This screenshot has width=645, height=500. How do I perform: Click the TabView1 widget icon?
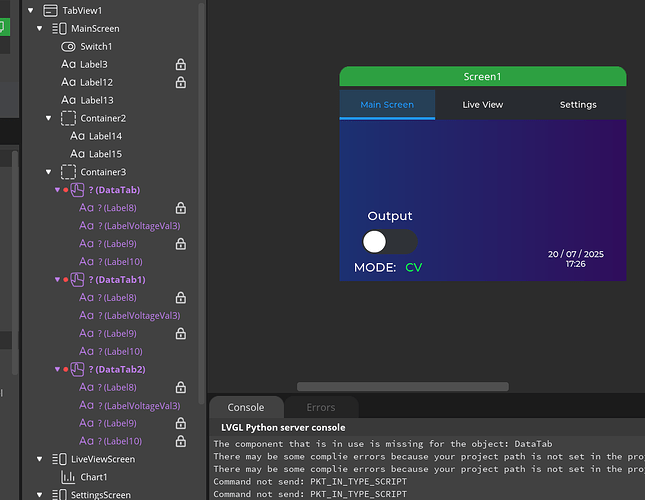coord(50,11)
